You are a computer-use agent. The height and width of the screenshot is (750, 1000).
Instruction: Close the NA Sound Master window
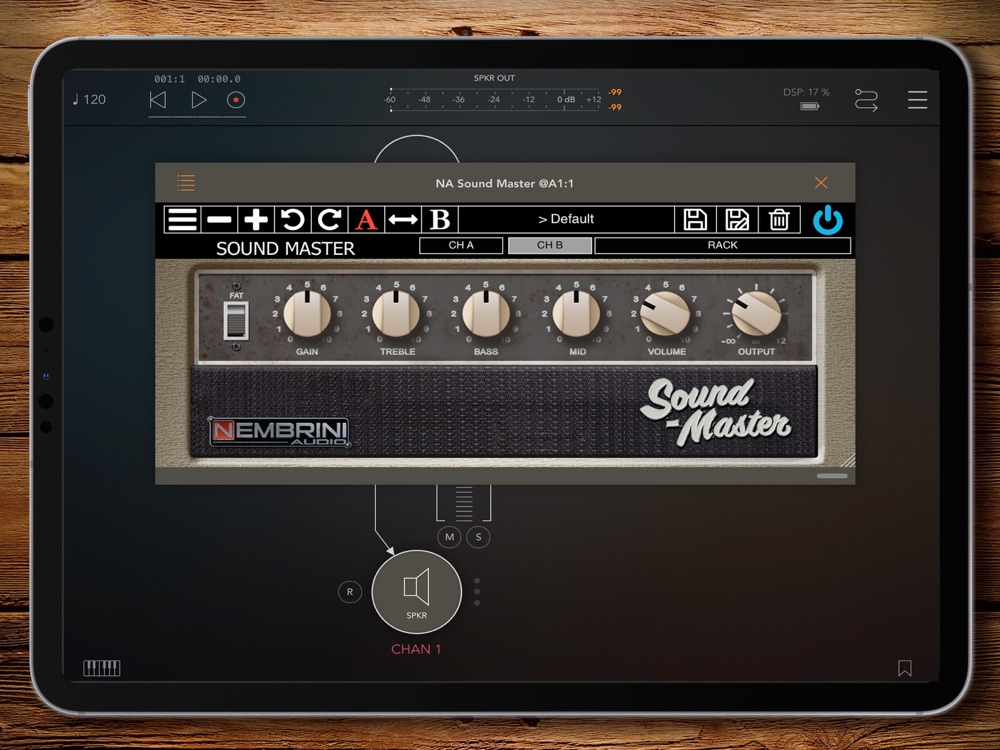[x=821, y=183]
